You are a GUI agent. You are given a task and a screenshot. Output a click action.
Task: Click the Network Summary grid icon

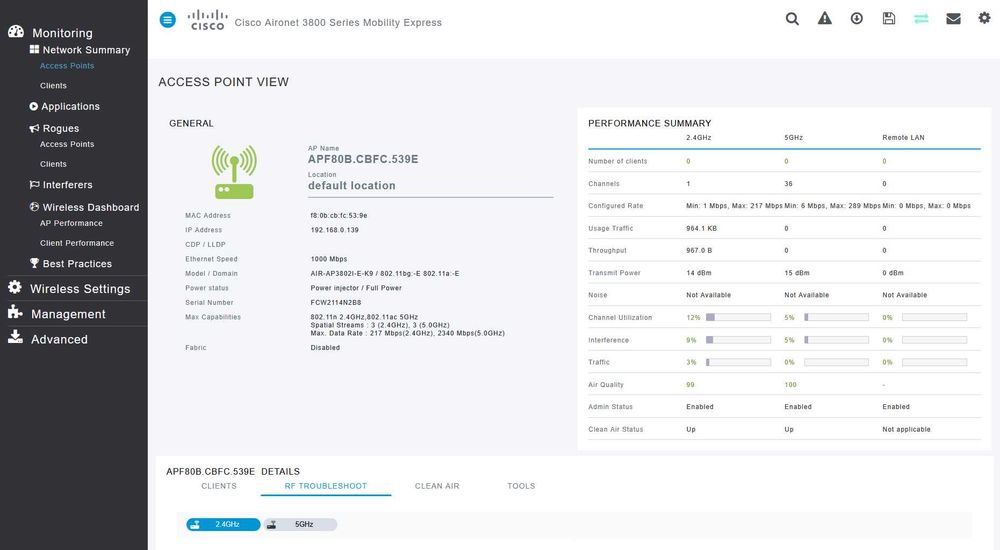(34, 49)
